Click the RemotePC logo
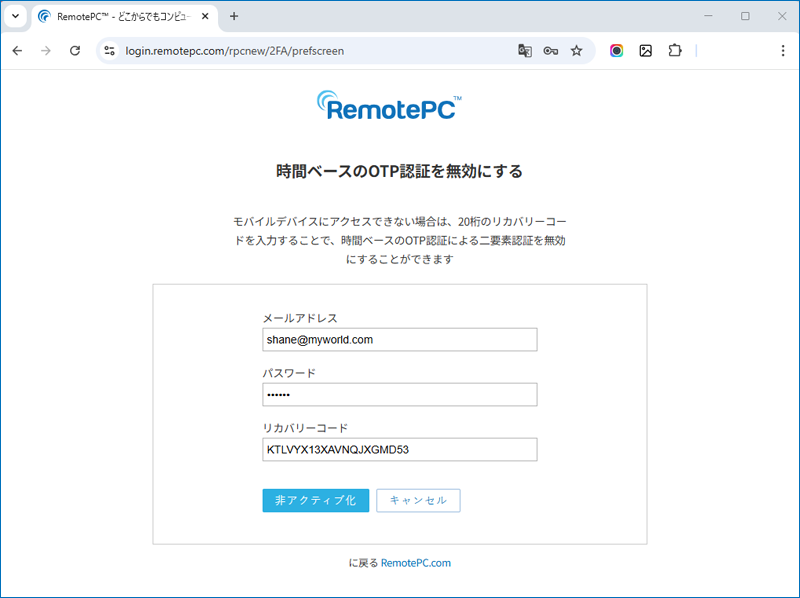This screenshot has height=598, width=800. coord(389,106)
